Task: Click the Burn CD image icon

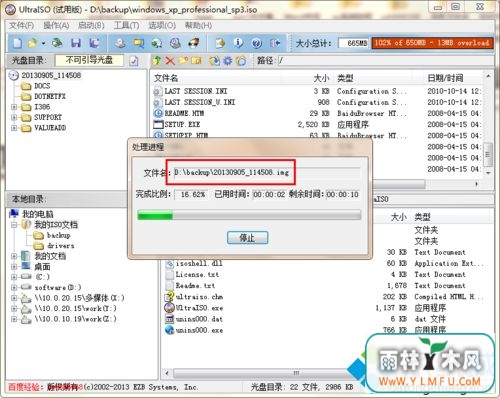Action: [175, 43]
